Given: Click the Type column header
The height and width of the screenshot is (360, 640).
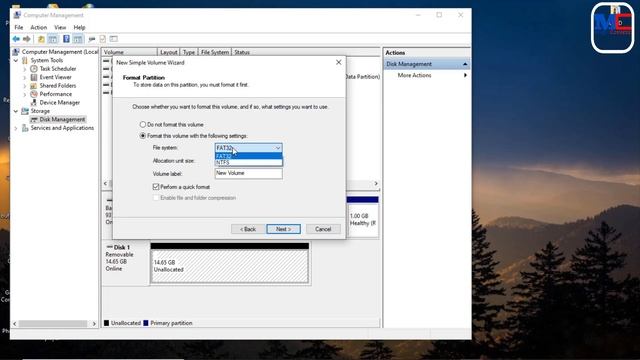Looking at the screenshot, I should click(189, 52).
